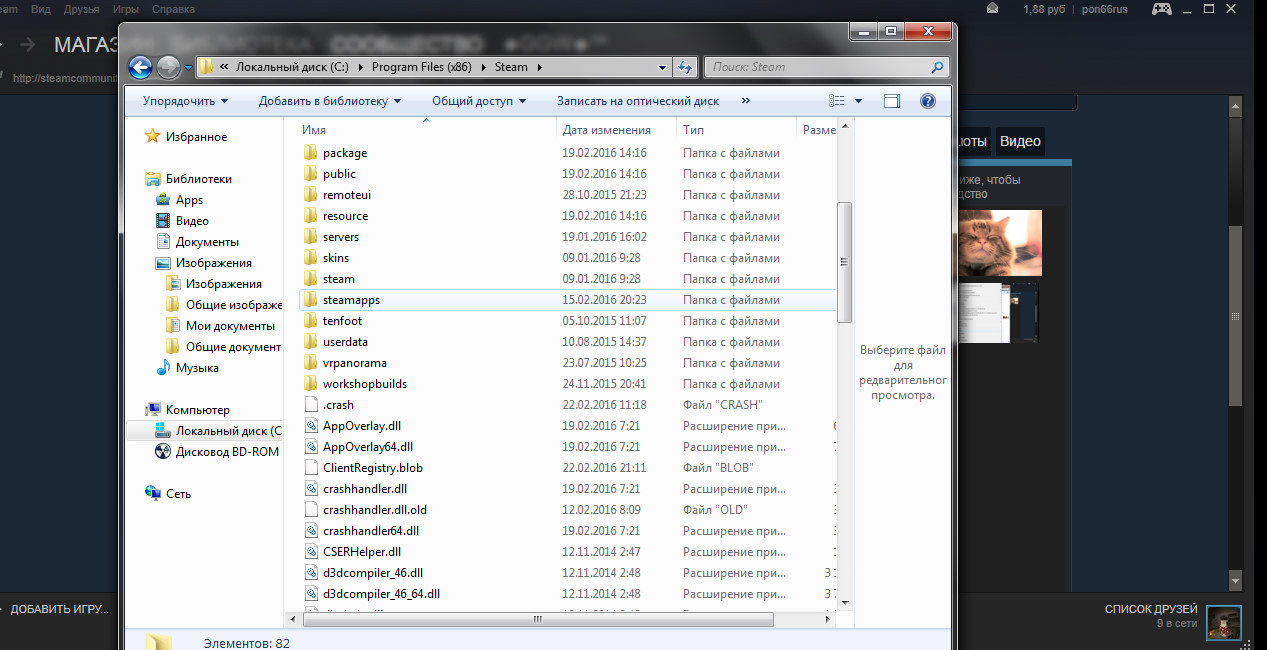Select the resource folder icon

(310, 216)
